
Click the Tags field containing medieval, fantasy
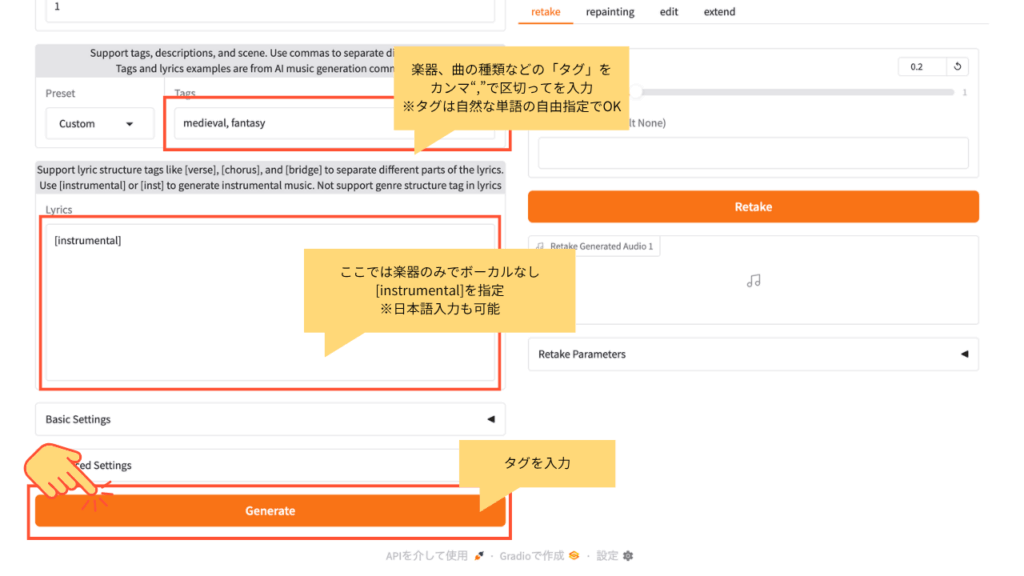point(280,124)
